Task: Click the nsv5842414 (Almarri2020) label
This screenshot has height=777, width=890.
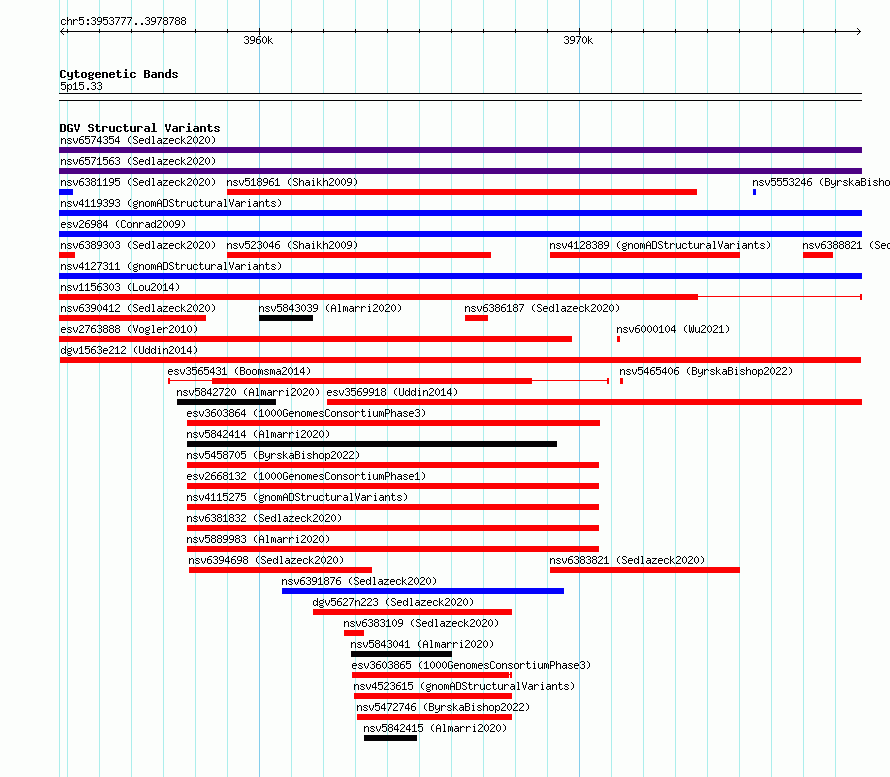Action: [x=258, y=434]
